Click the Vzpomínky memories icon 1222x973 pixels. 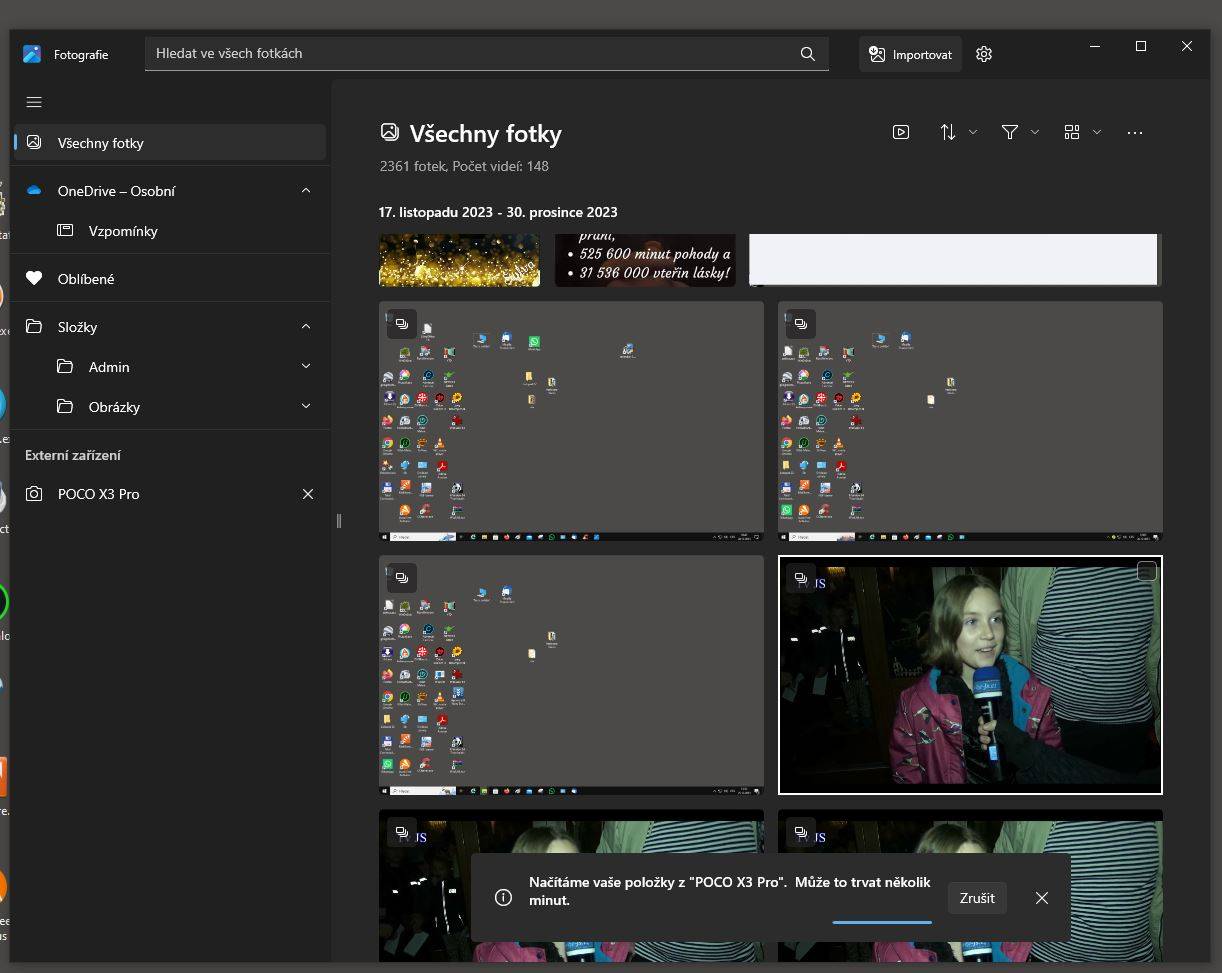65,230
